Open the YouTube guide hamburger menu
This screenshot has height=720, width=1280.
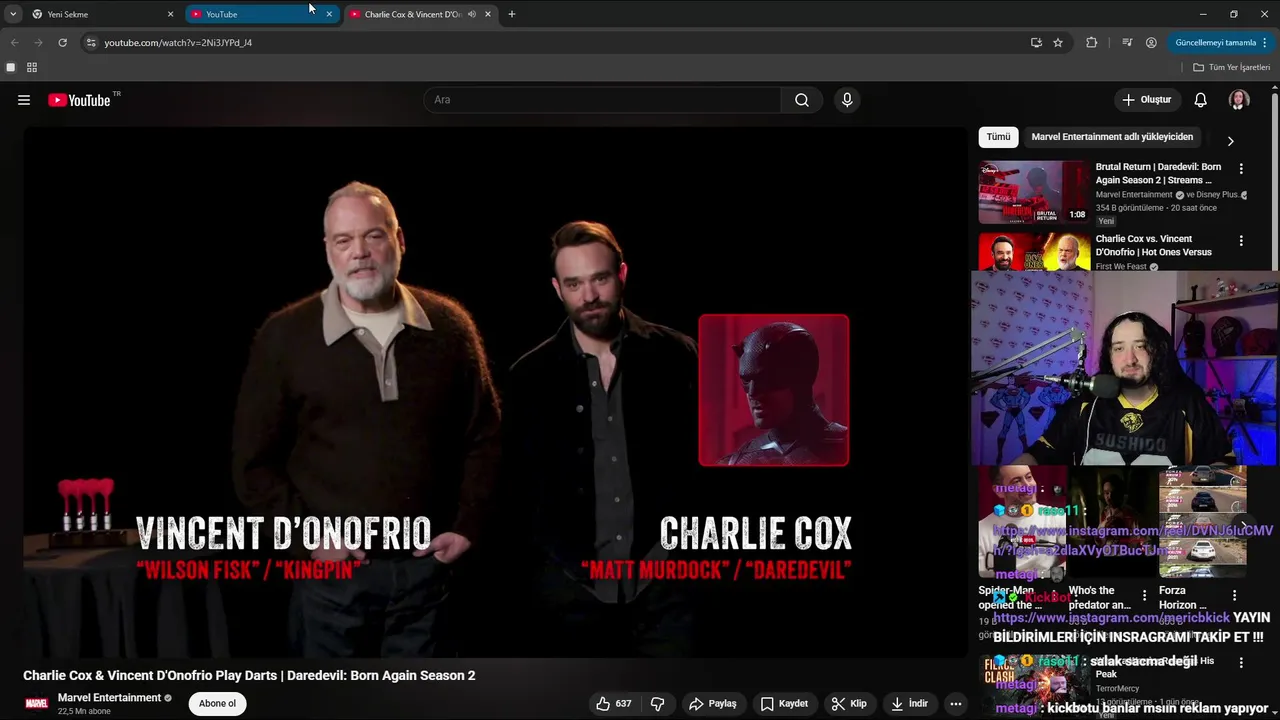(x=24, y=100)
